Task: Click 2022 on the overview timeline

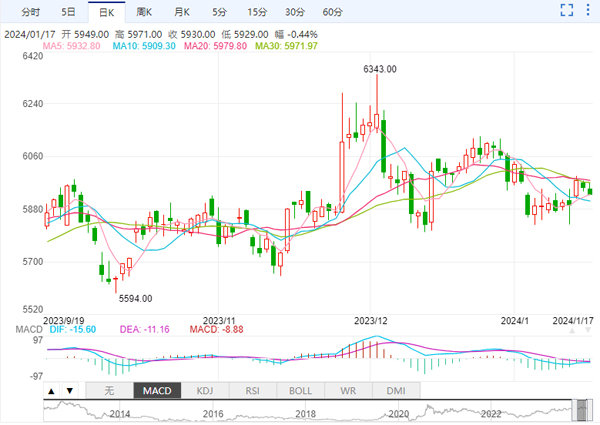Action: (x=491, y=414)
